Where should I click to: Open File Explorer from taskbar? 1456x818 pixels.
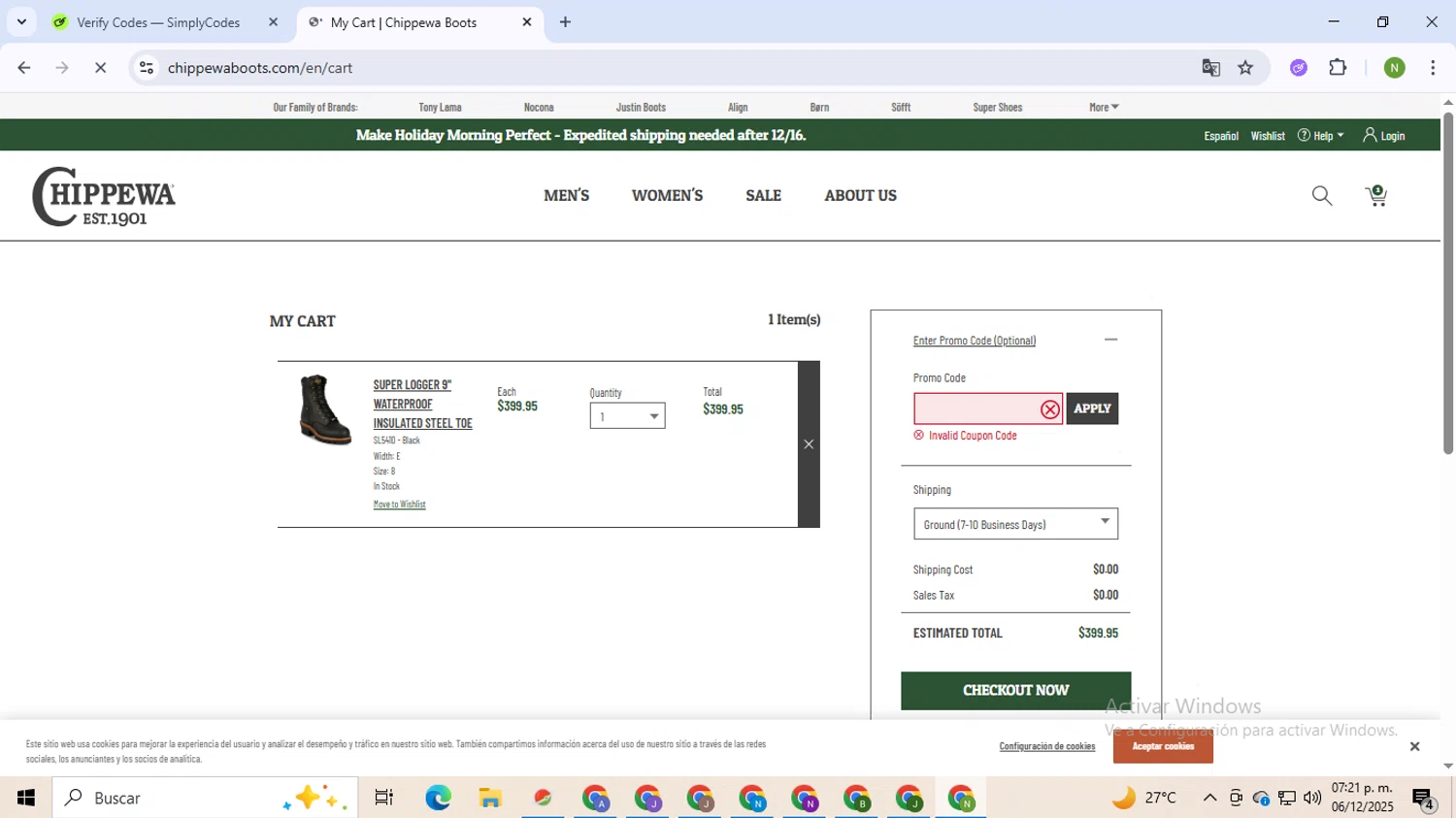tap(490, 798)
